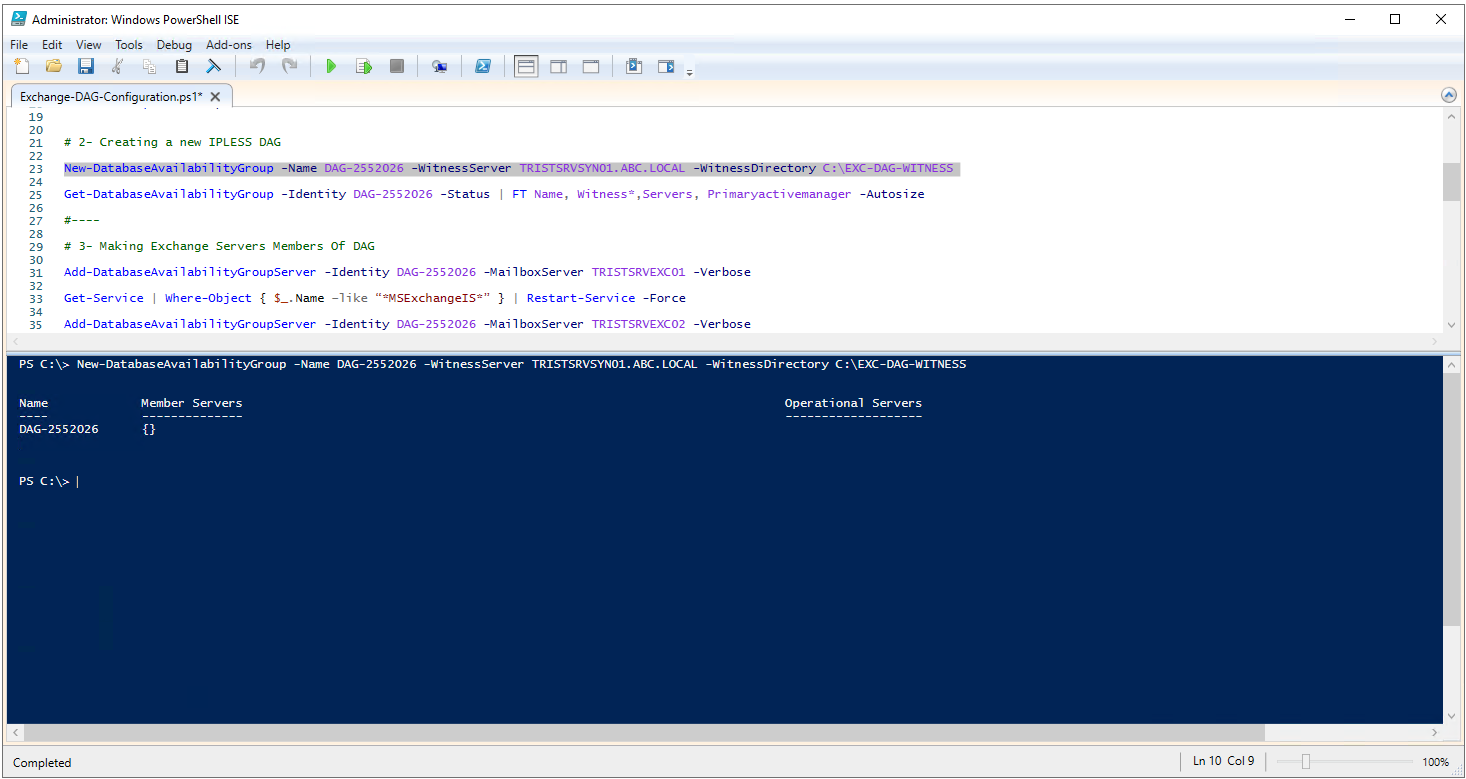Click console prompt input line
Viewport: 1466px width, 779px height.
(x=725, y=481)
